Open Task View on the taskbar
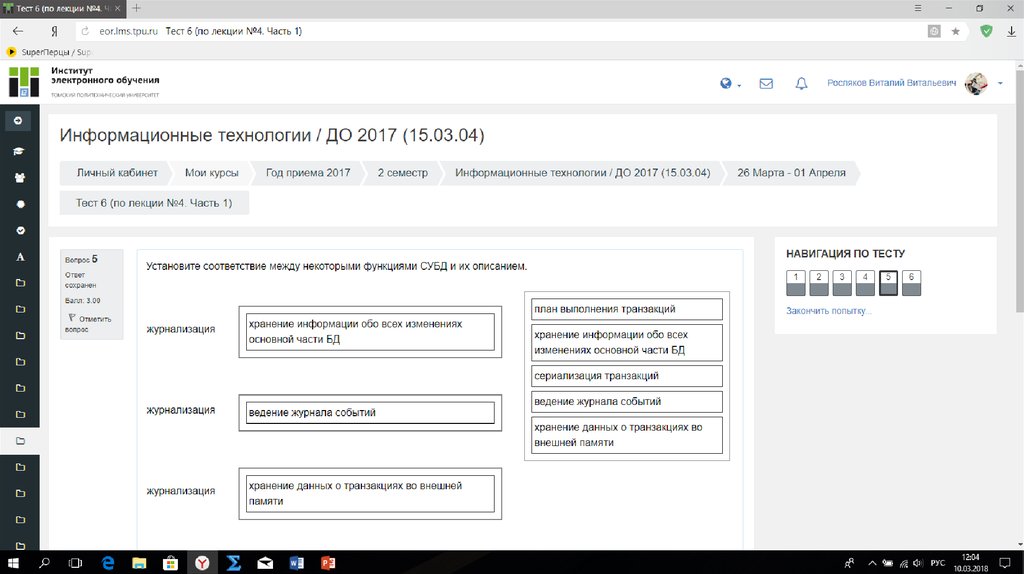Image resolution: width=1024 pixels, height=574 pixels. 75,562
